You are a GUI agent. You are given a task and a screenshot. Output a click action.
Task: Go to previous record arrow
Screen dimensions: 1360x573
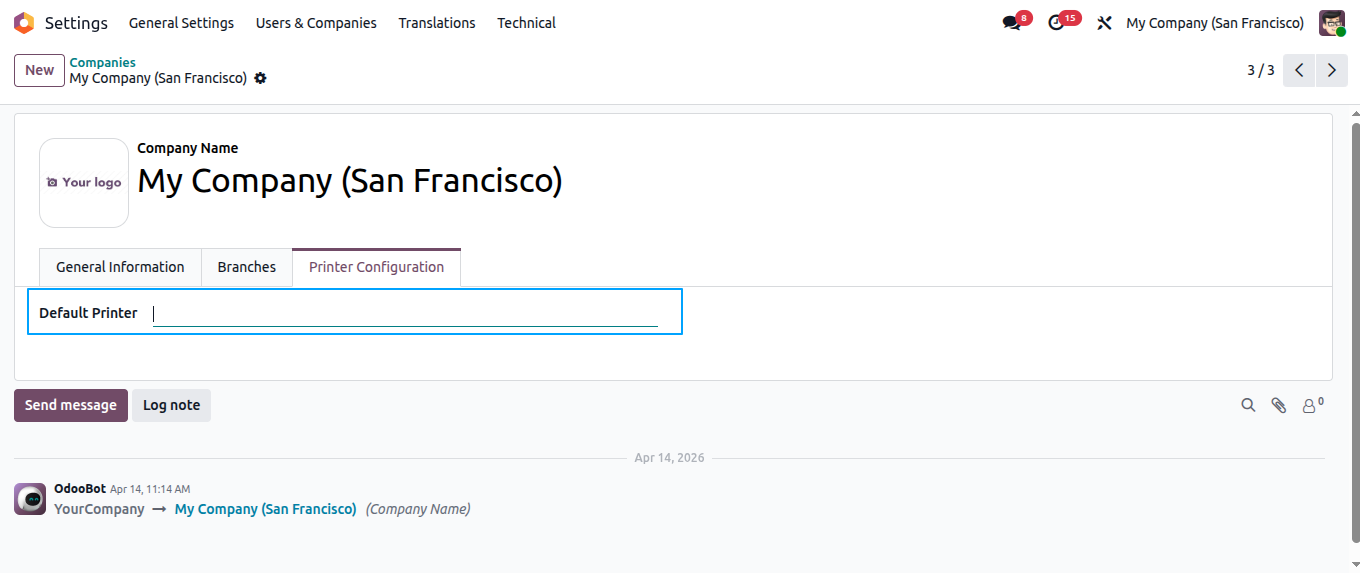coord(1299,70)
